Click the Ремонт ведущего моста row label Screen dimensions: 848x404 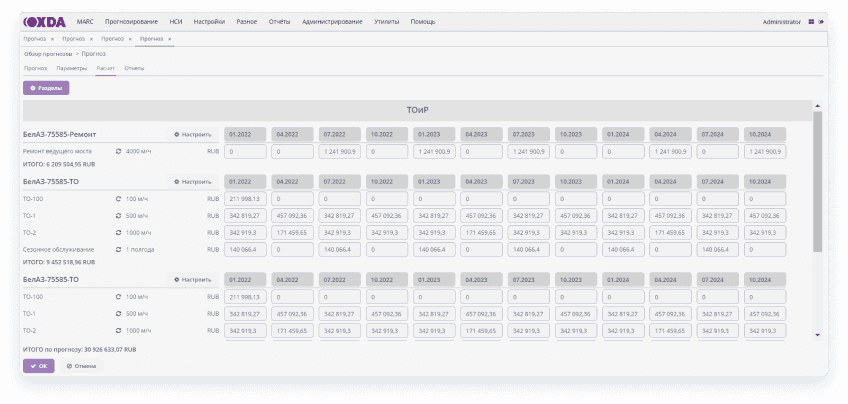(57, 151)
